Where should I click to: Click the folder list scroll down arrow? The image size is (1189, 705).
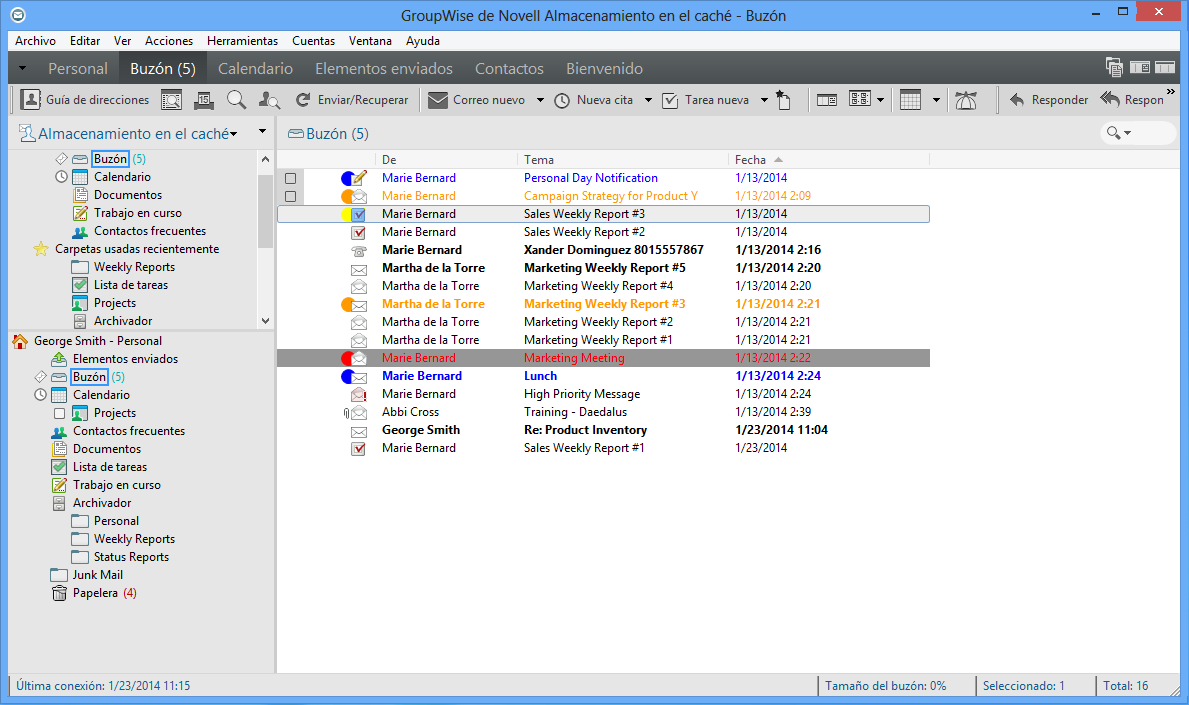tap(265, 321)
